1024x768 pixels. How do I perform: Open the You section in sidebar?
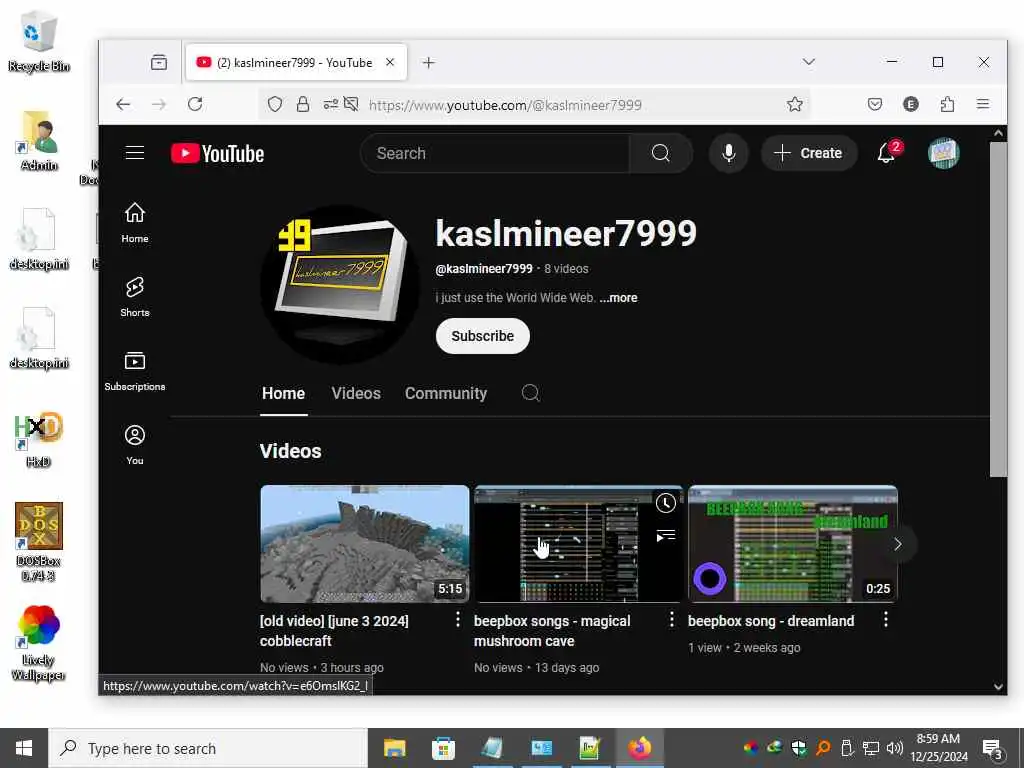[135, 445]
